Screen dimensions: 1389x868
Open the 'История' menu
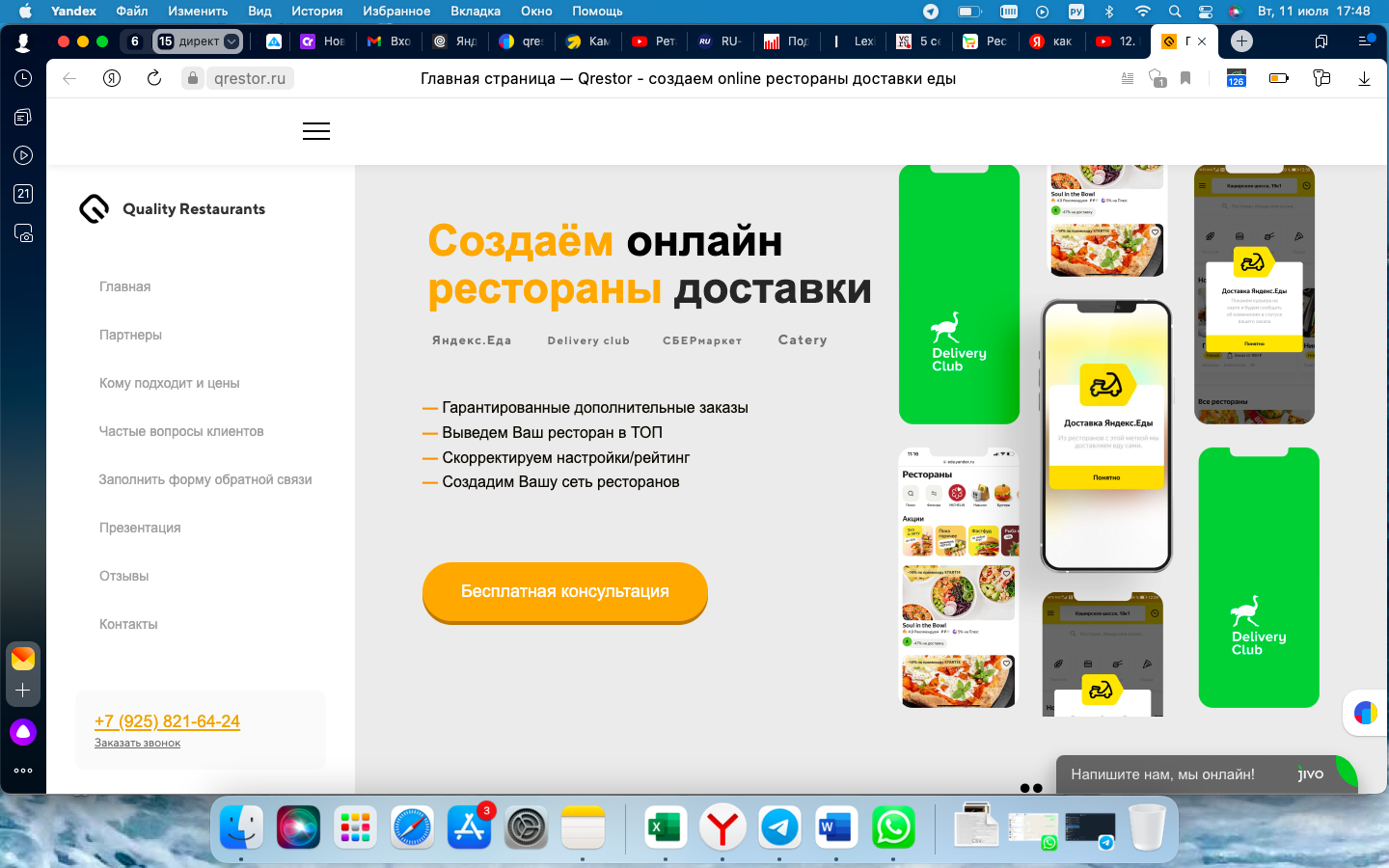317,12
